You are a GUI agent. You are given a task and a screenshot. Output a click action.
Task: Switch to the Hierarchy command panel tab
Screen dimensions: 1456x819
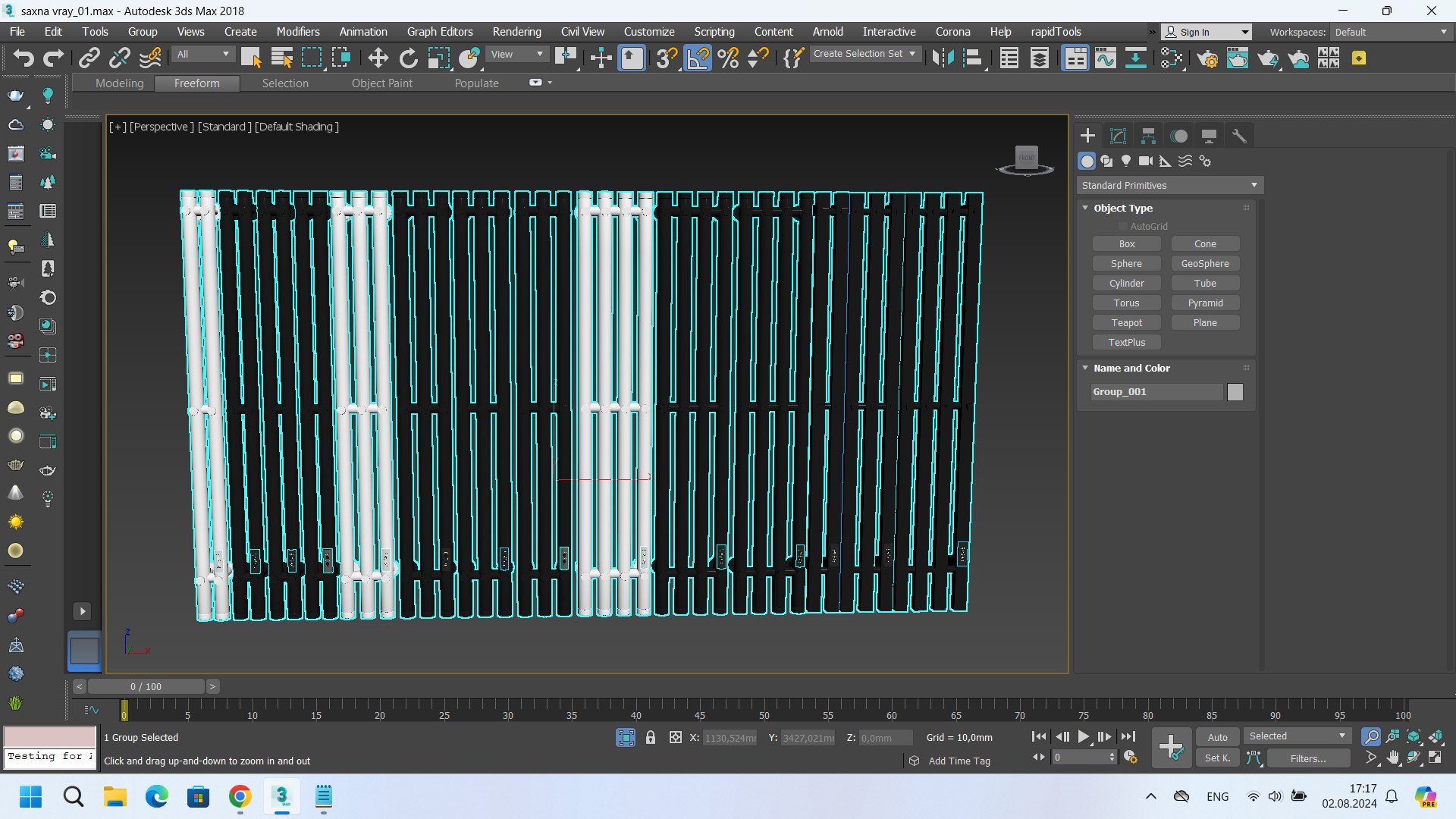[x=1148, y=136]
